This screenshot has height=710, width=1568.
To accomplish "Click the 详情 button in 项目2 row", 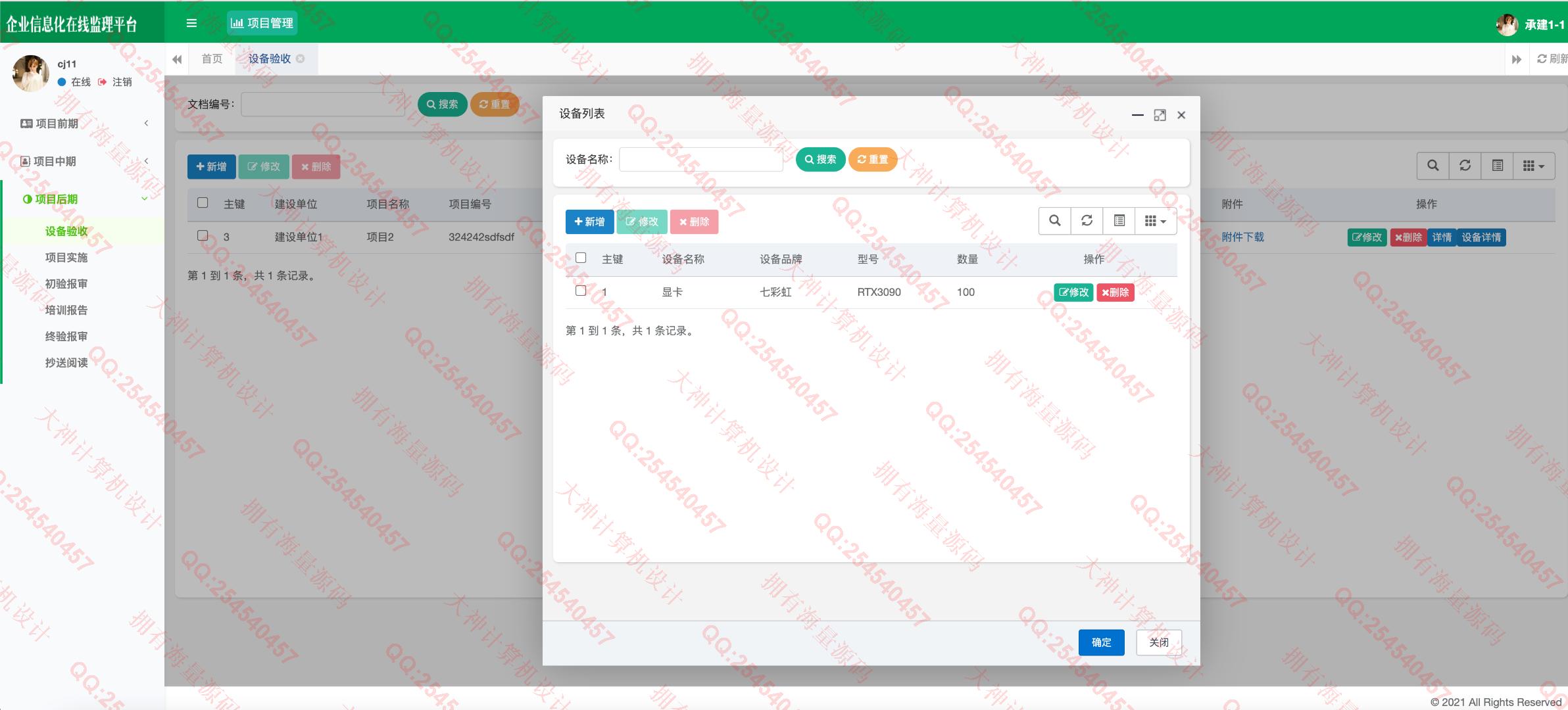I will tap(1441, 237).
